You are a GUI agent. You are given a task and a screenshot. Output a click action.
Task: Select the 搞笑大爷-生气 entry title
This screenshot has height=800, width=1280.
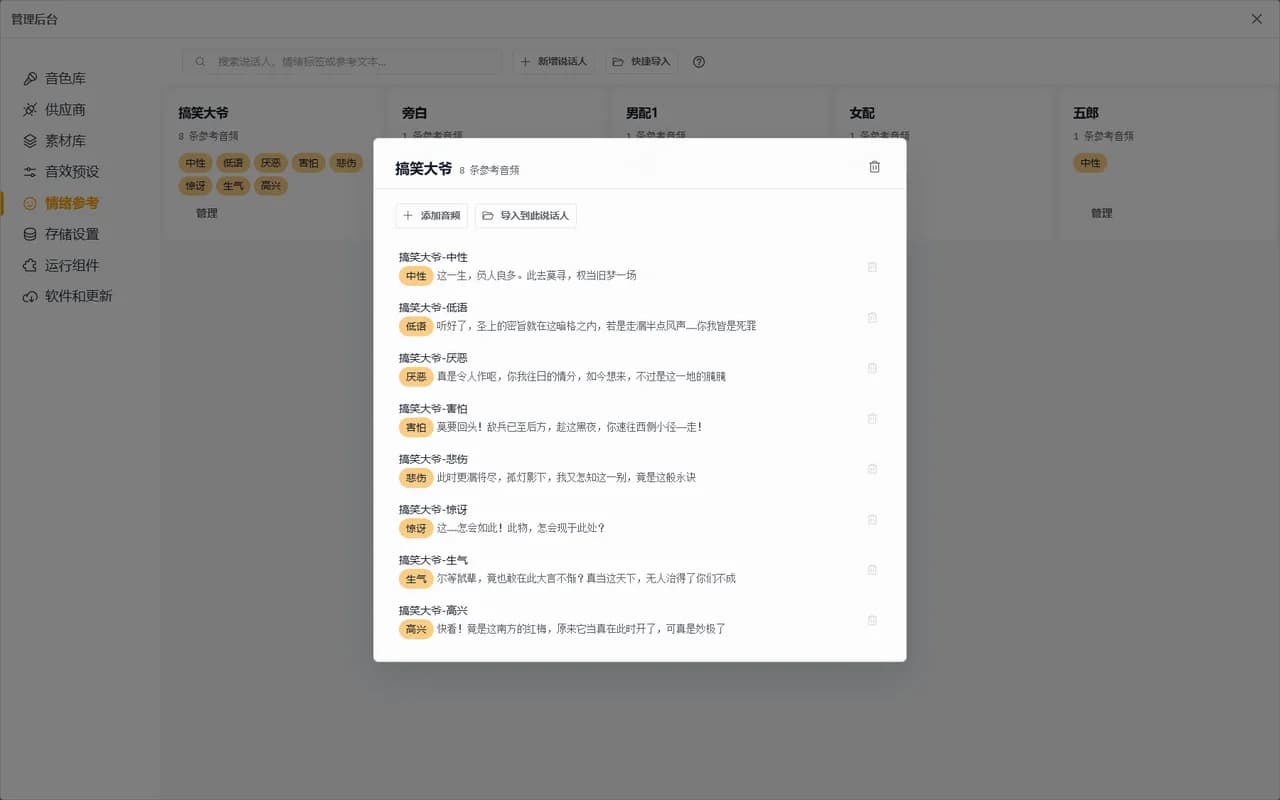click(433, 560)
